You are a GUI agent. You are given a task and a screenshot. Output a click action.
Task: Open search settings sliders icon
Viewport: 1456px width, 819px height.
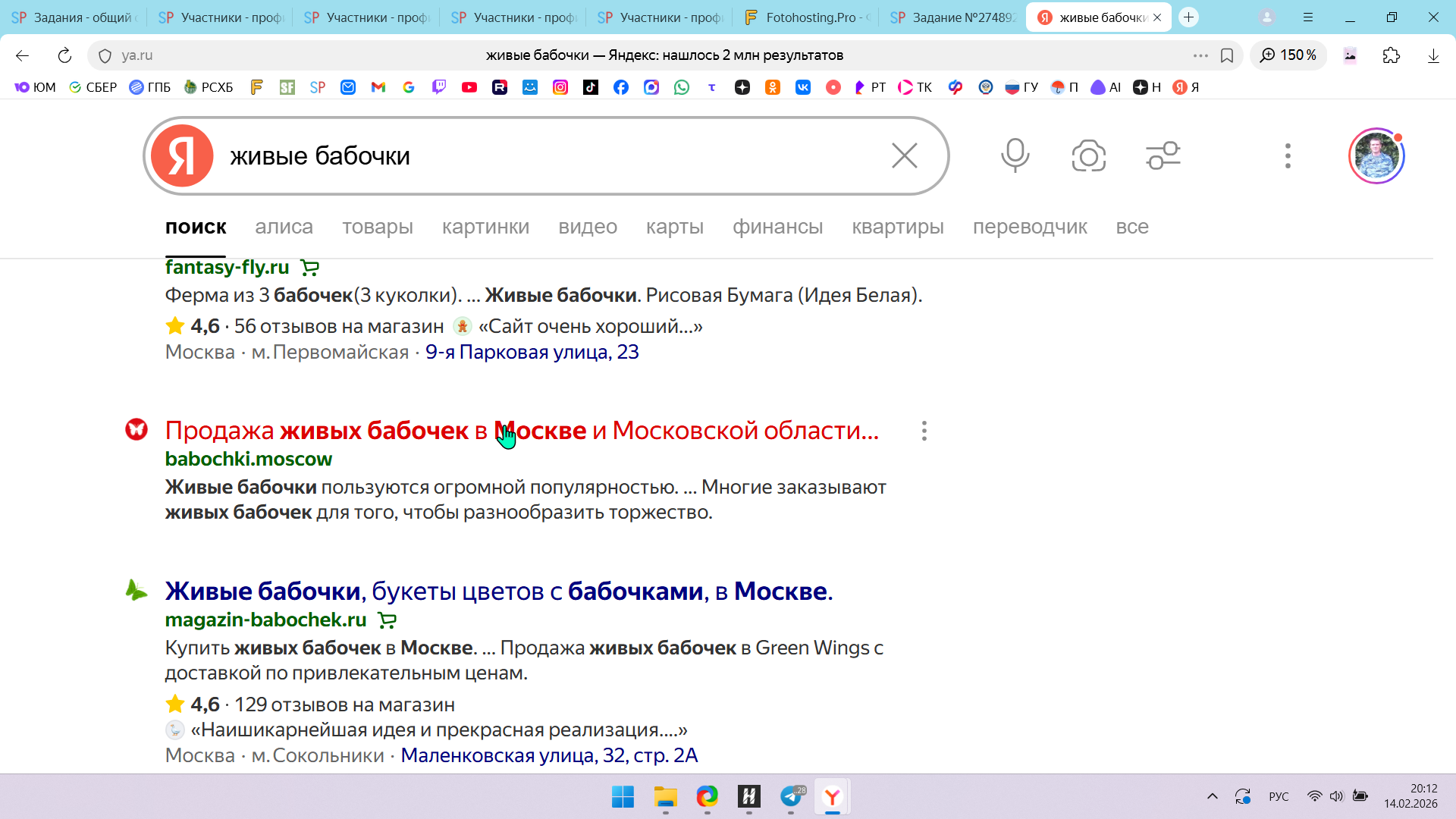pyautogui.click(x=1163, y=155)
